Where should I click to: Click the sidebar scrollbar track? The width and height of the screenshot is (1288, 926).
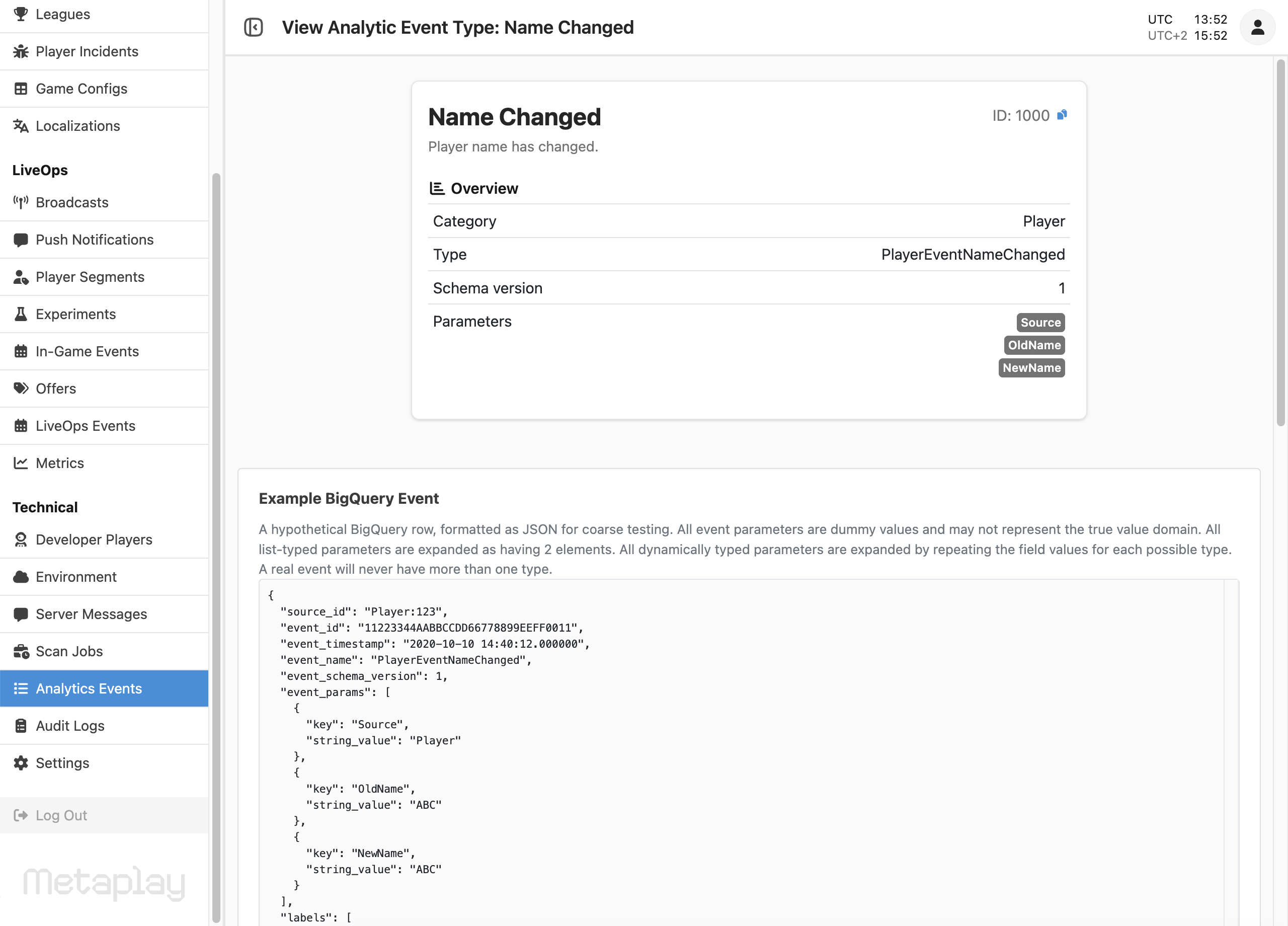click(x=216, y=398)
